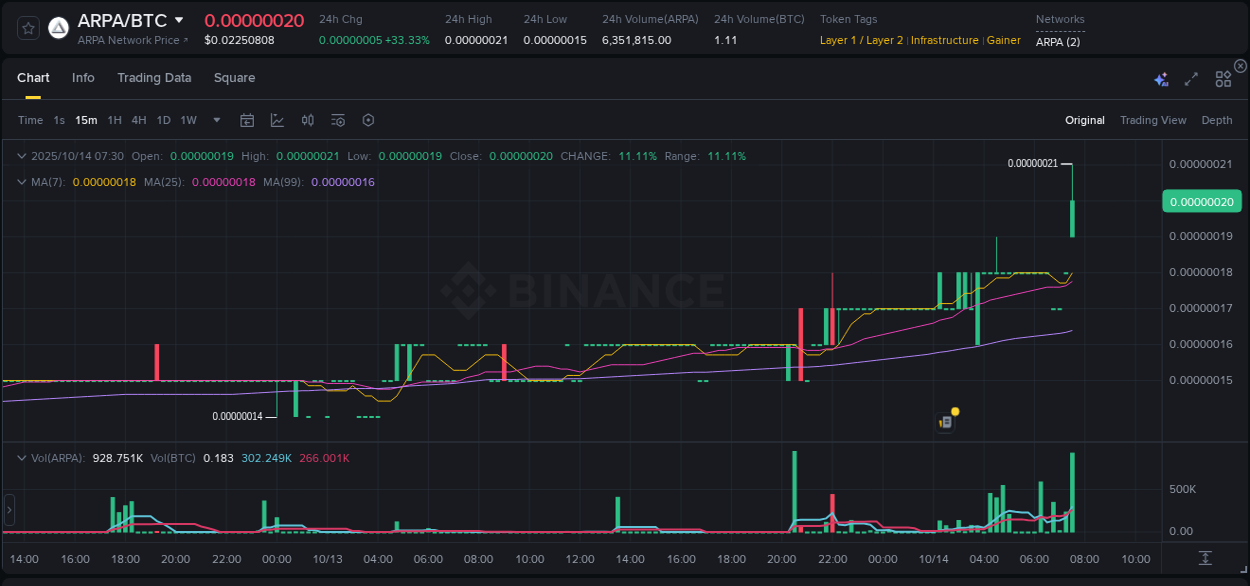Screen dimensions: 1250x586
Task: Collapse the Vol(ARPA) volume panel chevron
Action: pyautogui.click(x=20, y=456)
